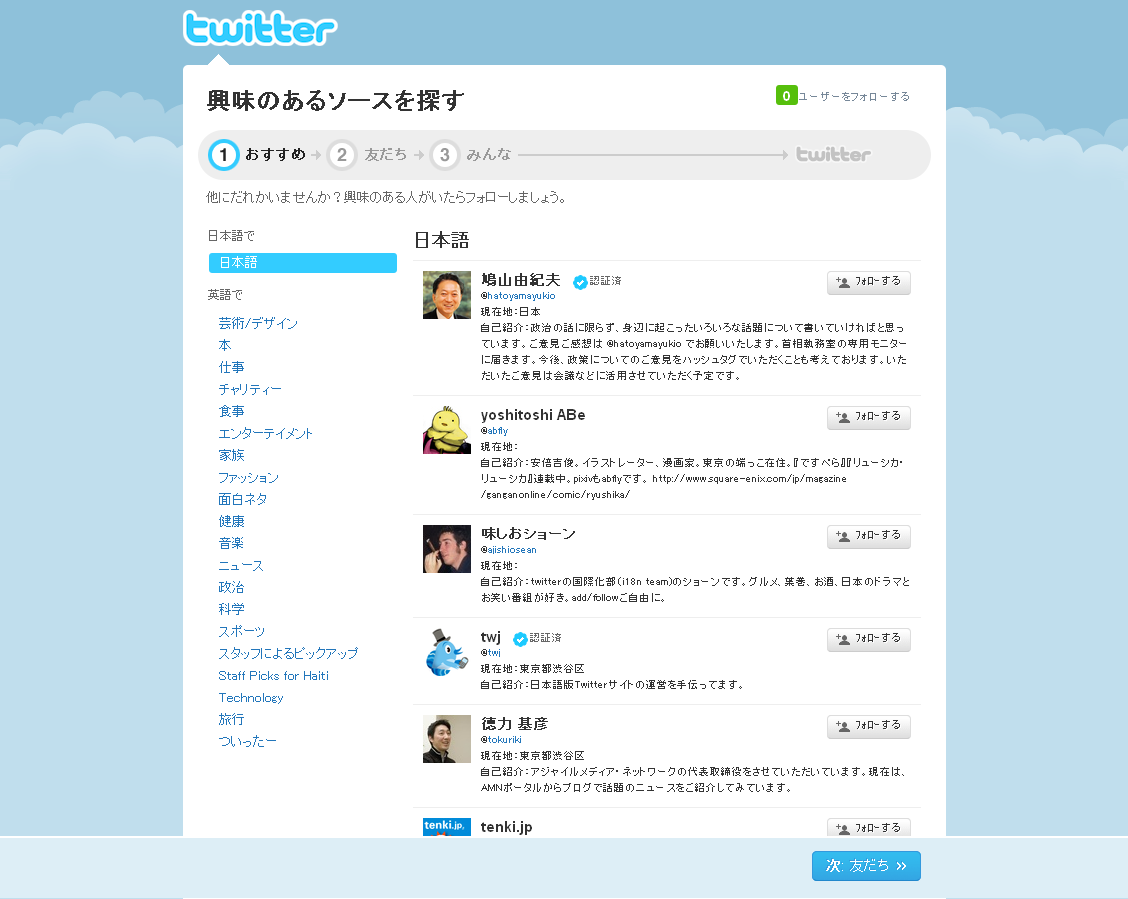
Task: Follow 徳力 基彦
Action: tap(868, 726)
